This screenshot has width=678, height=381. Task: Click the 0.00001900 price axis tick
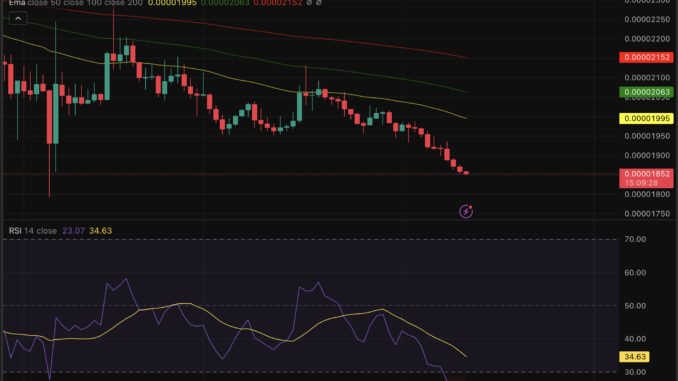pyautogui.click(x=647, y=156)
